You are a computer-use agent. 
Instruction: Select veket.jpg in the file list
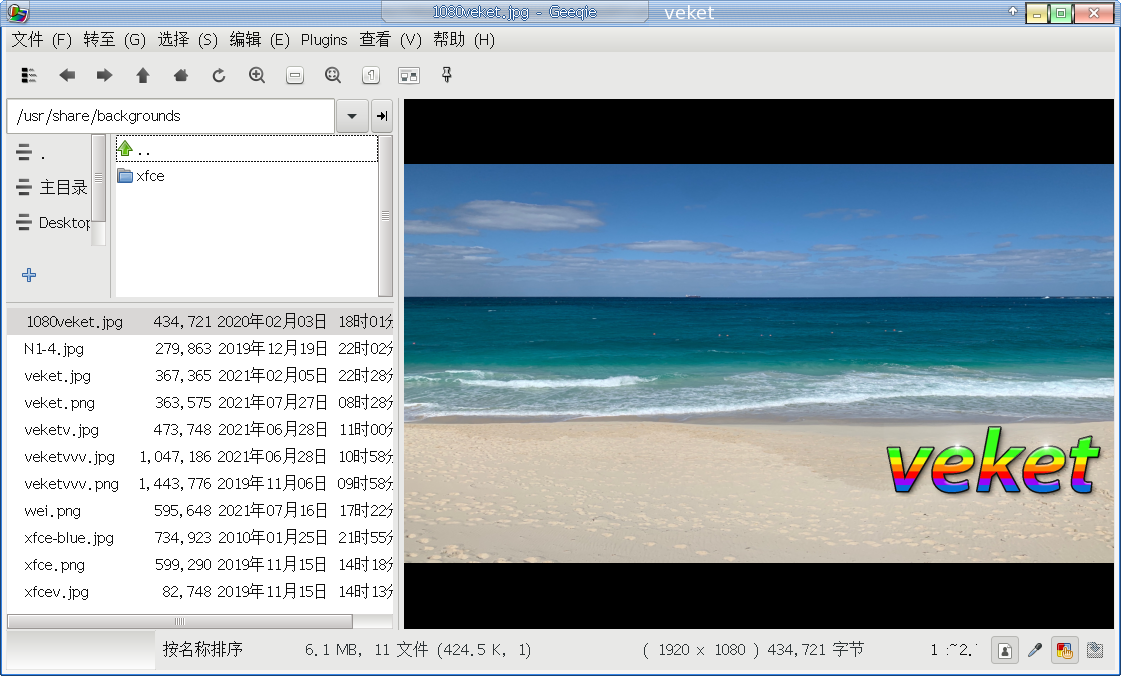(200, 376)
